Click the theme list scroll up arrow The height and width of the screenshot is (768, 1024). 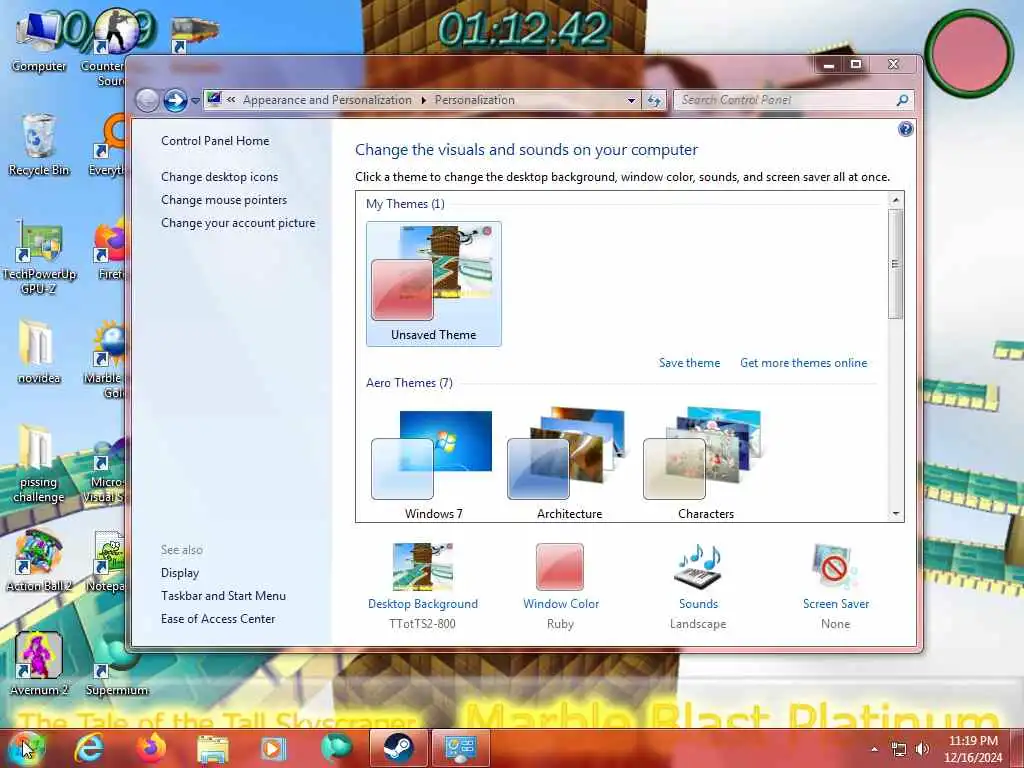(895, 199)
